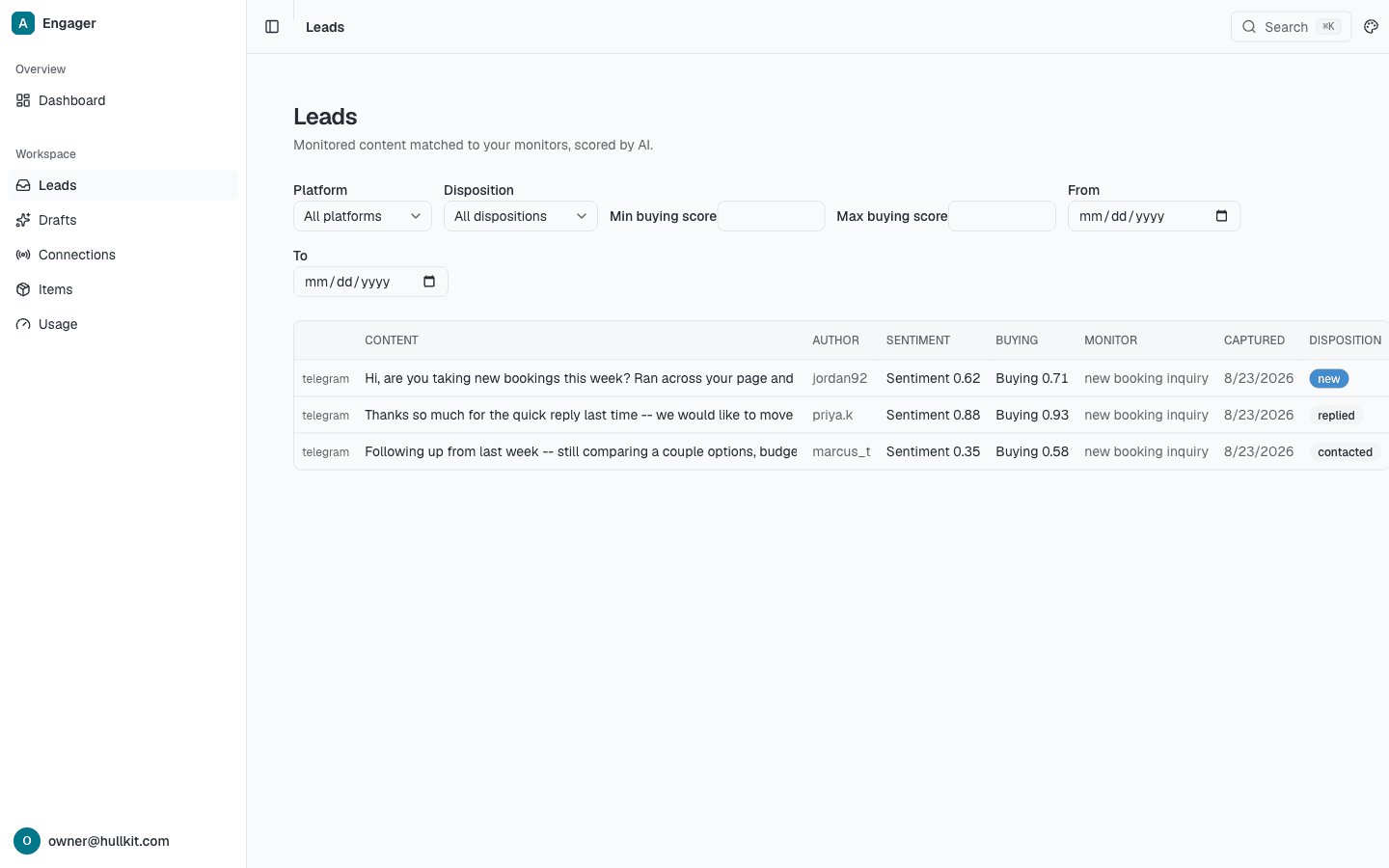Click the Drafts sparkle icon
Viewport: 1389px width, 868px height.
tap(23, 220)
